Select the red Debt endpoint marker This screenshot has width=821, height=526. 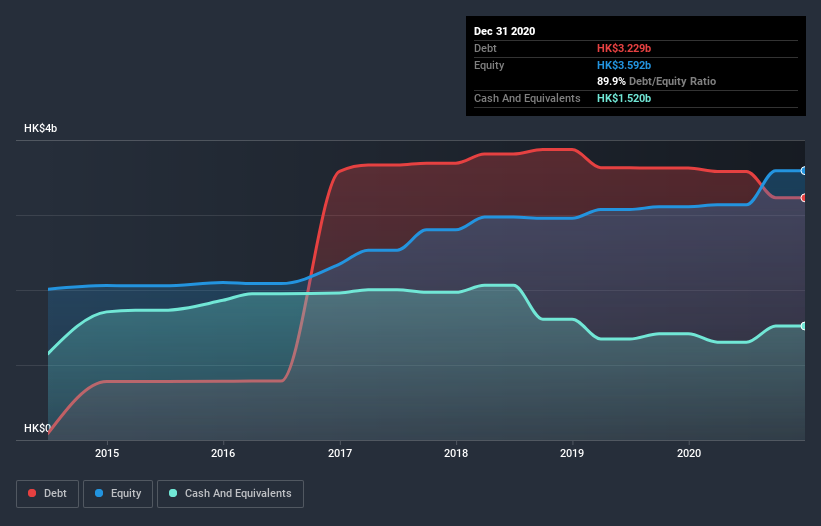click(x=804, y=198)
